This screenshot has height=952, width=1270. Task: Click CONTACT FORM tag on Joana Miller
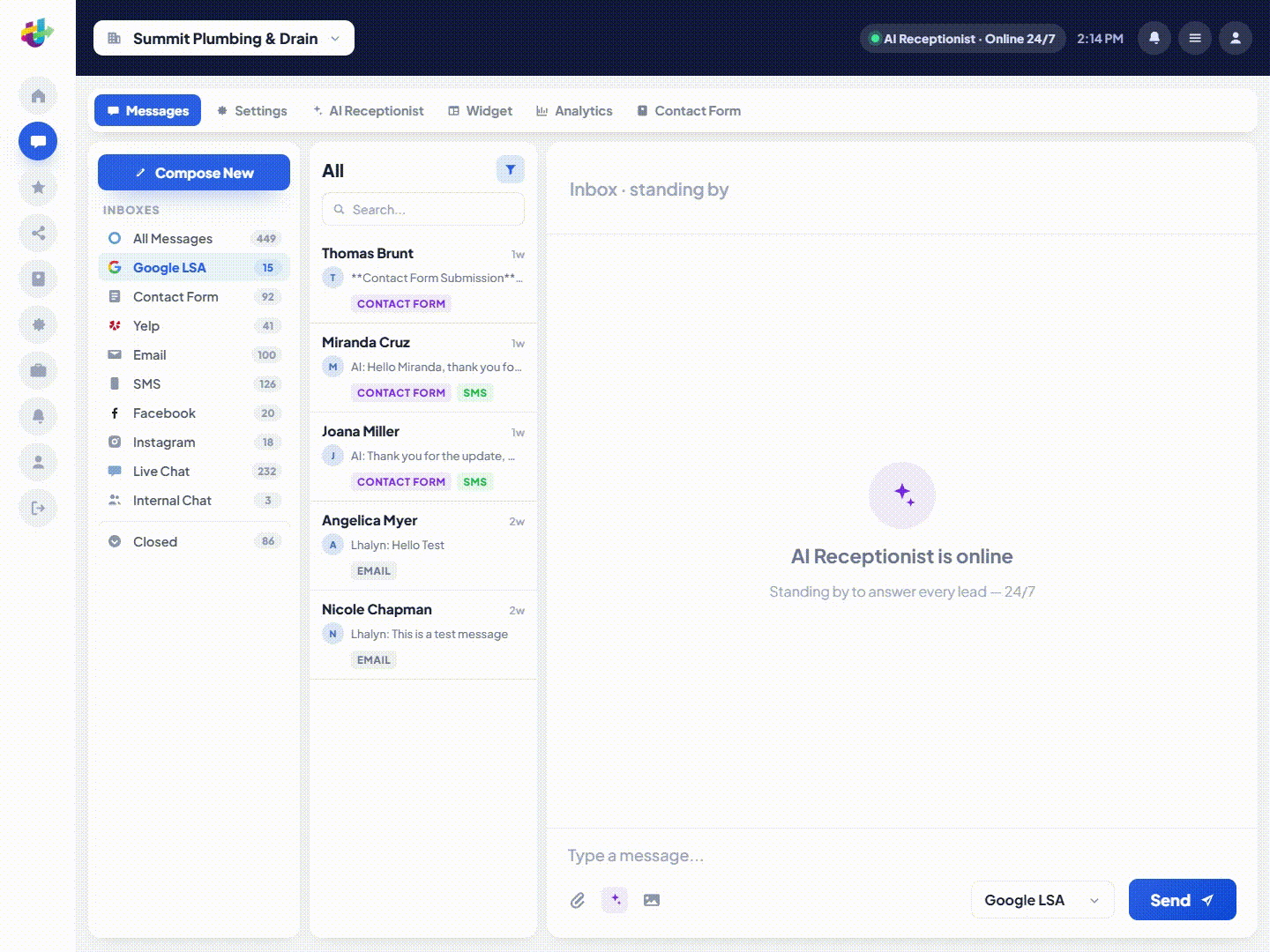pyautogui.click(x=401, y=481)
